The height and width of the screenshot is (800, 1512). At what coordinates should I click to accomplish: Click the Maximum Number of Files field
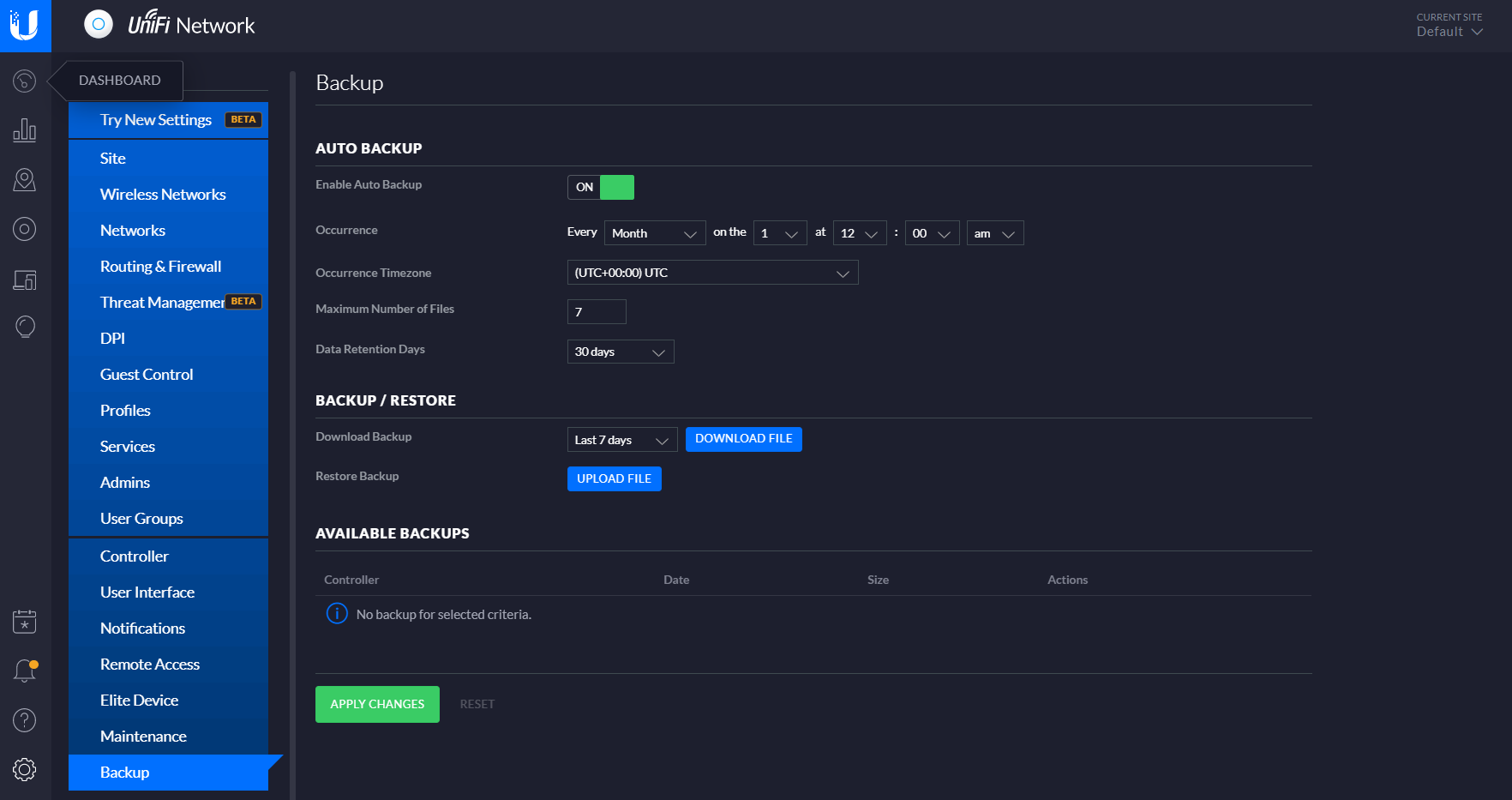[597, 312]
